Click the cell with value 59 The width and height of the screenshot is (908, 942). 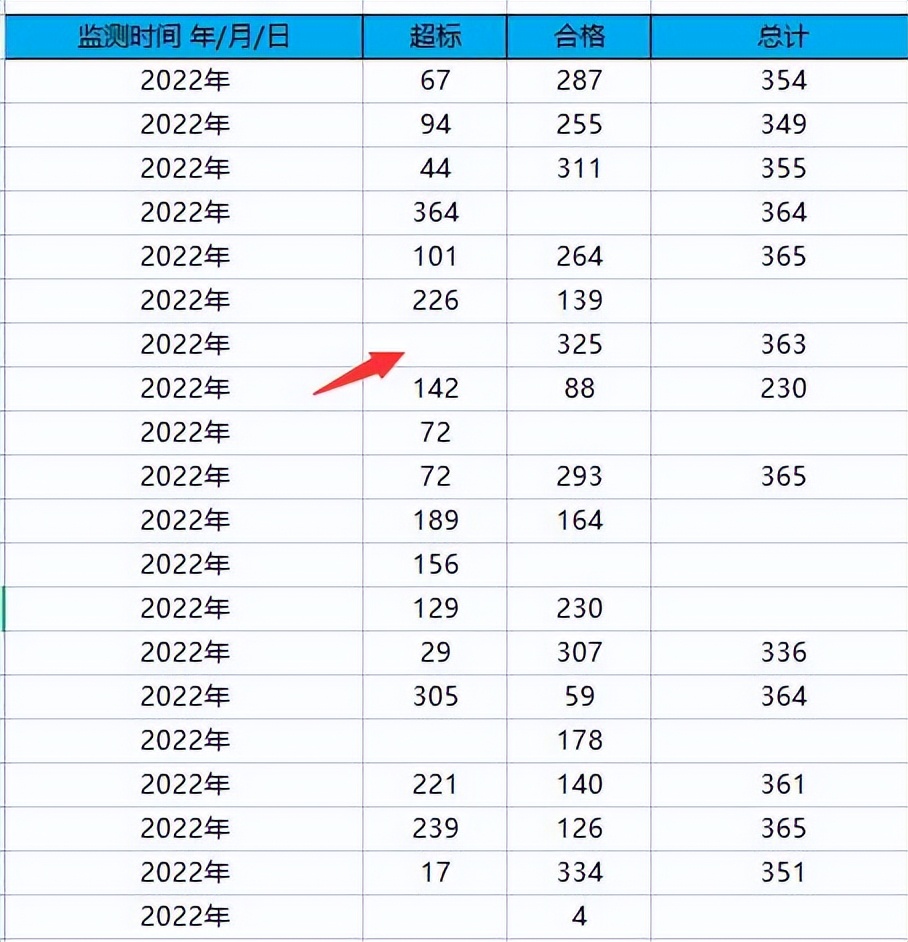point(579,697)
